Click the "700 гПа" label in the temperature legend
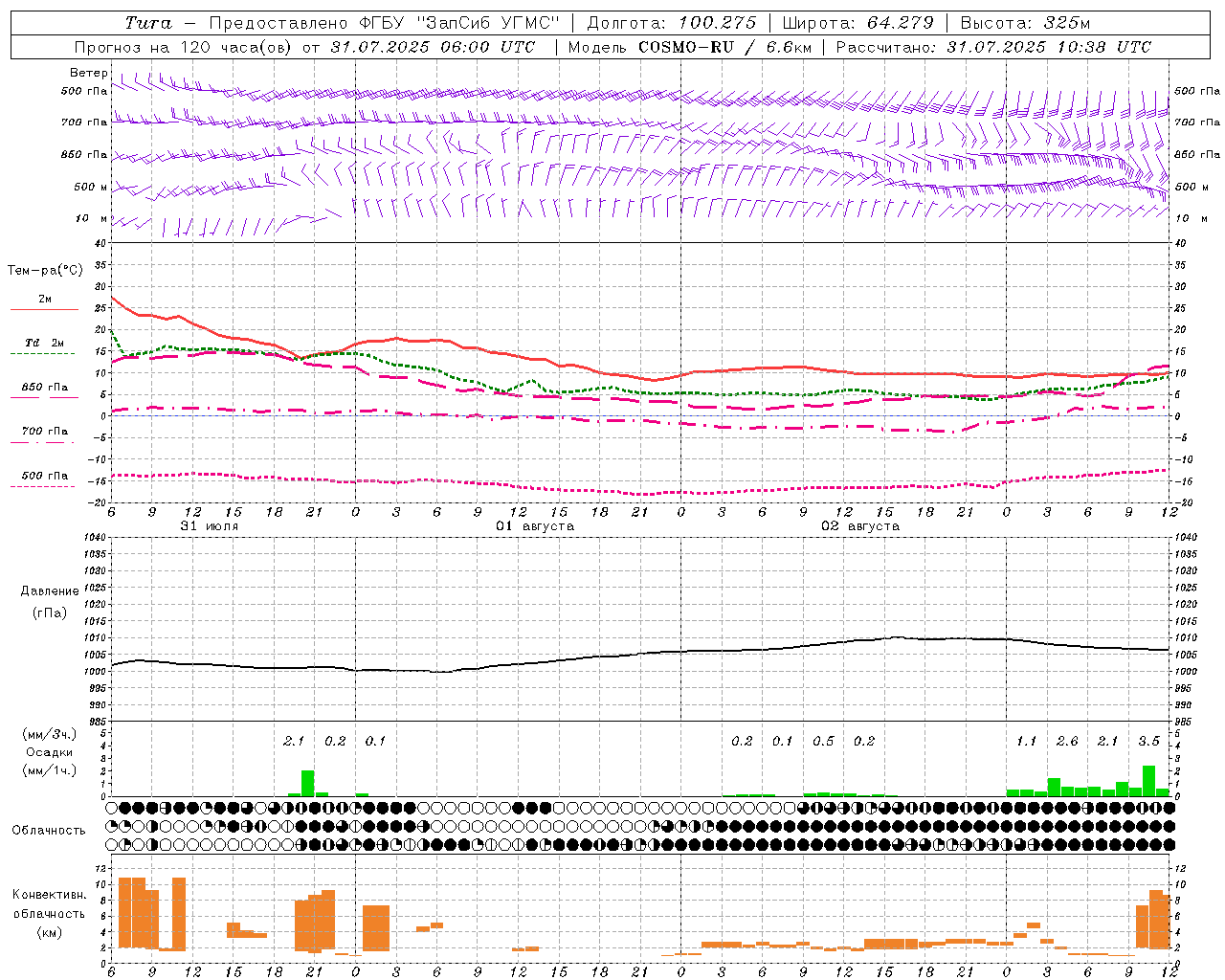The width and height of the screenshot is (1225, 980). (45, 432)
